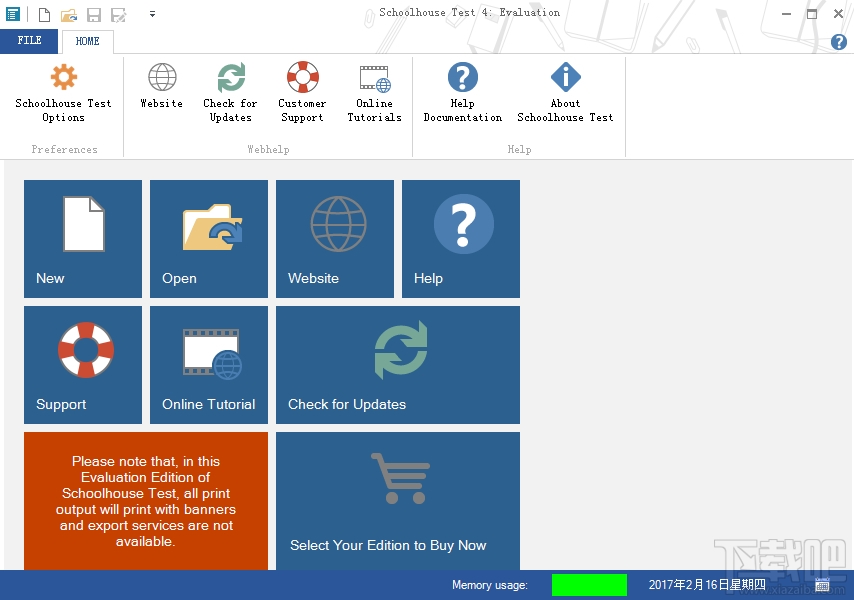Viewport: 854px width, 600px height.
Task: Expand quick access toolbar customize arrow
Action: tap(152, 14)
